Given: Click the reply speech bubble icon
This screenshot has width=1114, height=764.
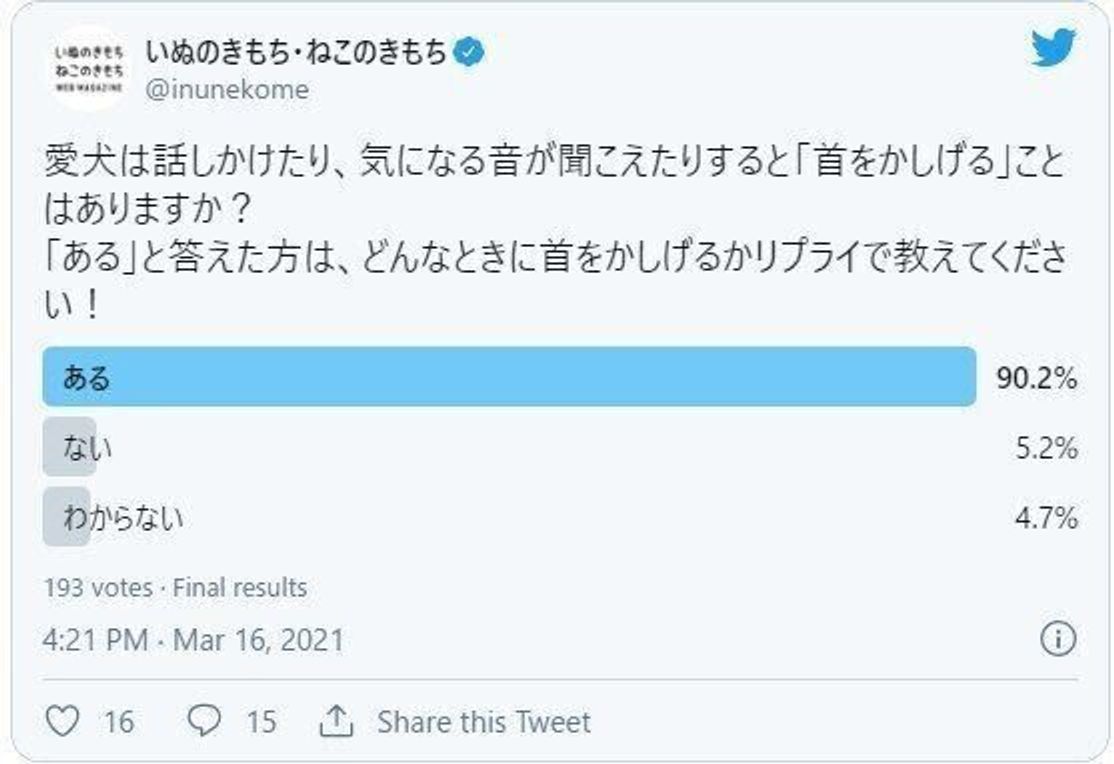Looking at the screenshot, I should point(204,721).
